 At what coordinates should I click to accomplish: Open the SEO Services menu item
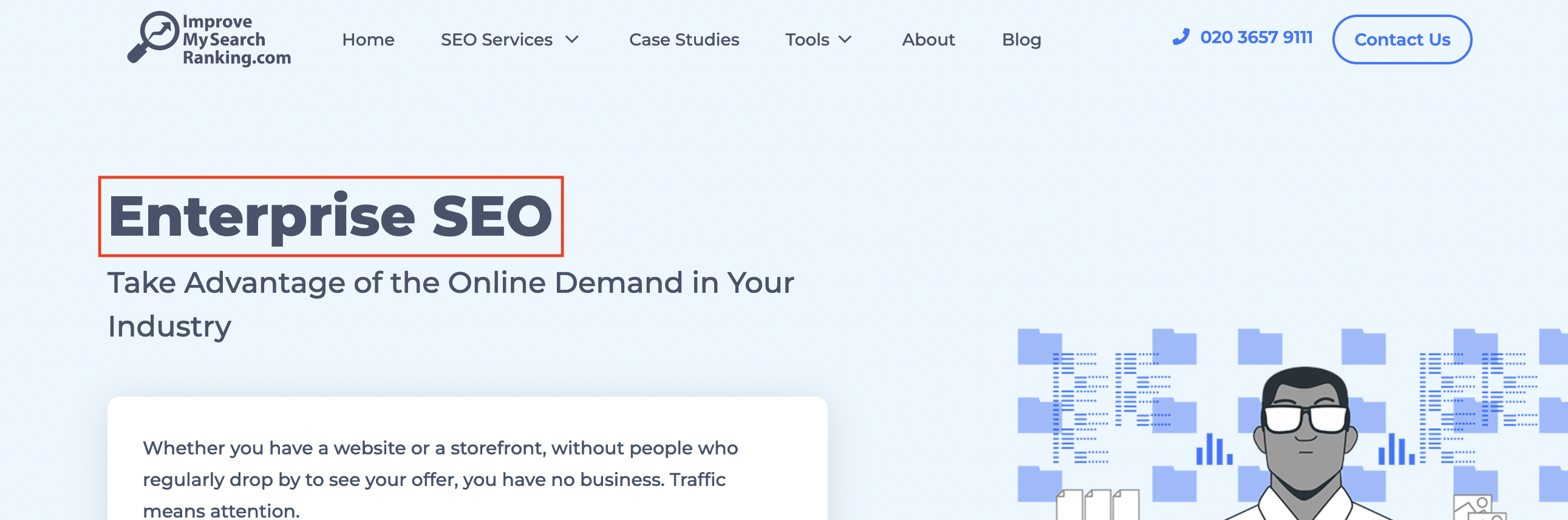[x=496, y=39]
